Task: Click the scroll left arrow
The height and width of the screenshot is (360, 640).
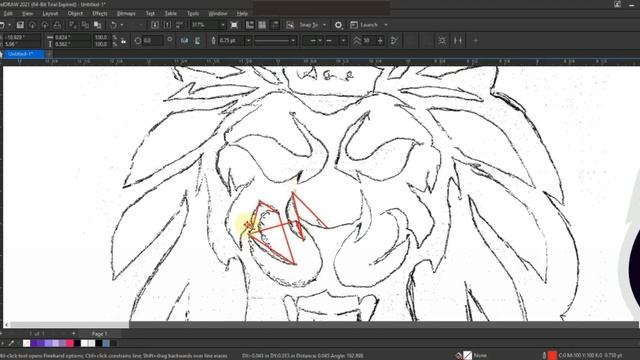Action: pos(6,324)
